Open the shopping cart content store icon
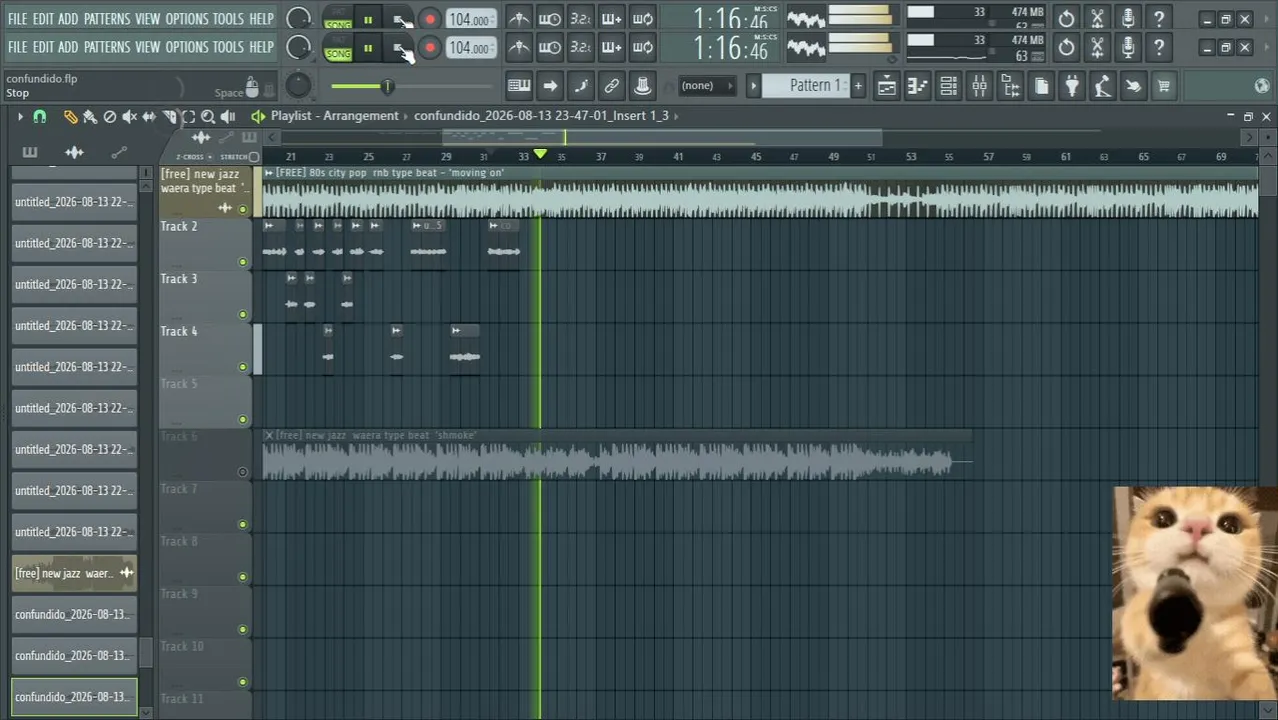 1164,86
